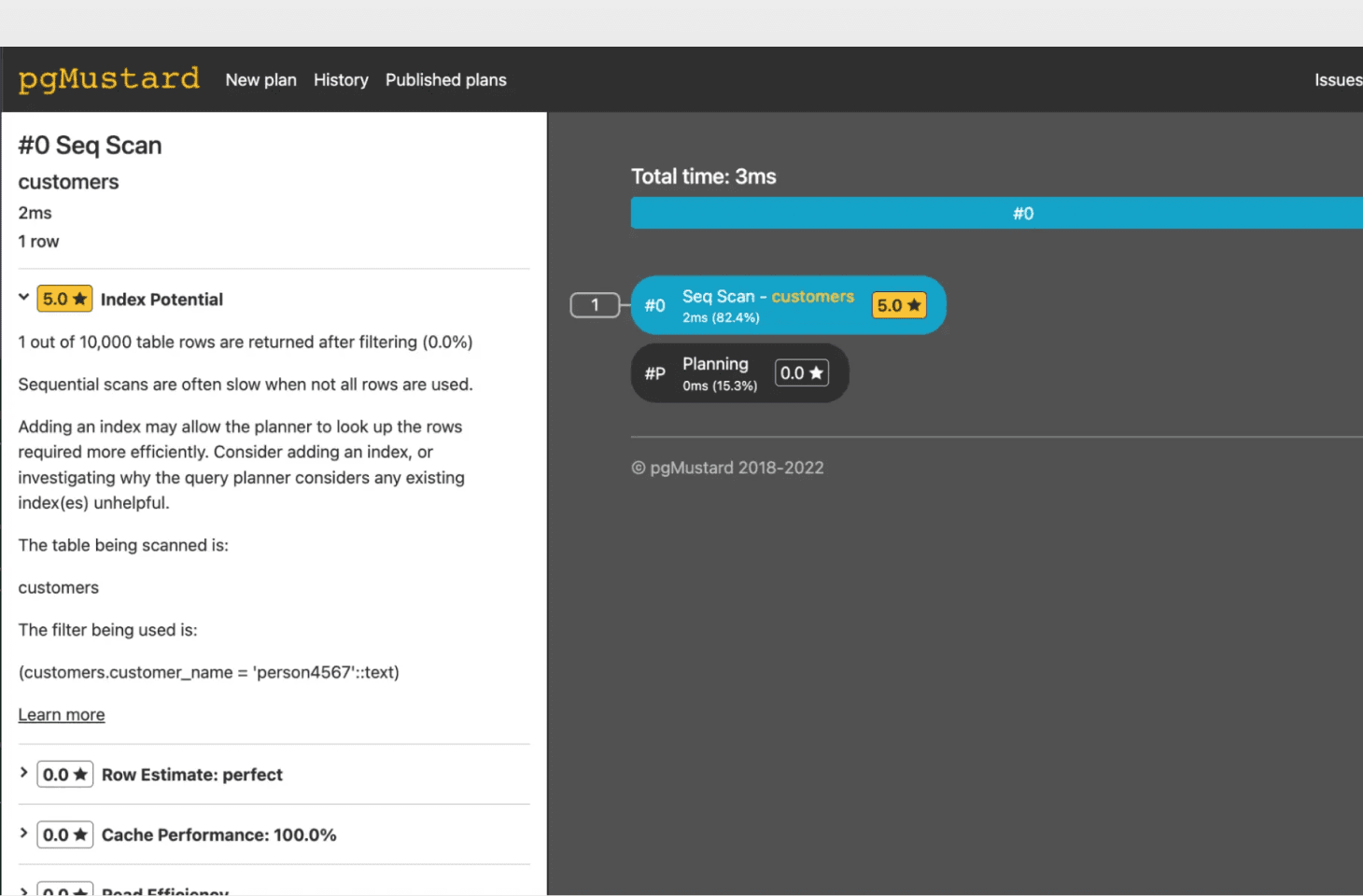1363x896 pixels.
Task: Click the row count box left of Seq Scan node
Action: click(595, 305)
